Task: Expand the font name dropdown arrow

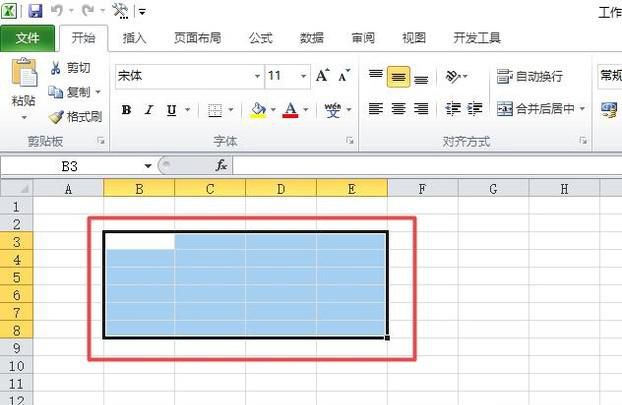Action: pos(257,76)
